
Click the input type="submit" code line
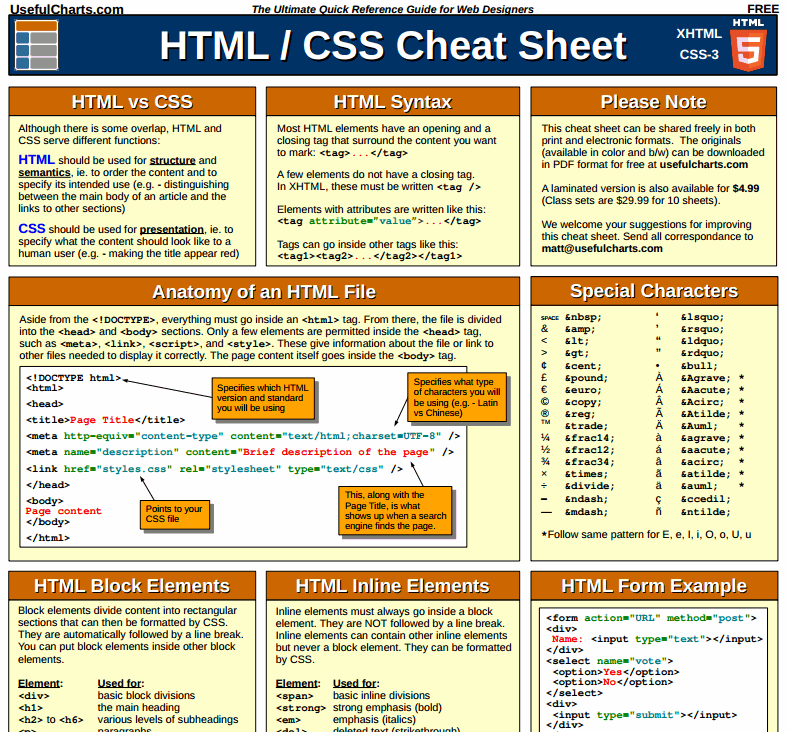645,715
